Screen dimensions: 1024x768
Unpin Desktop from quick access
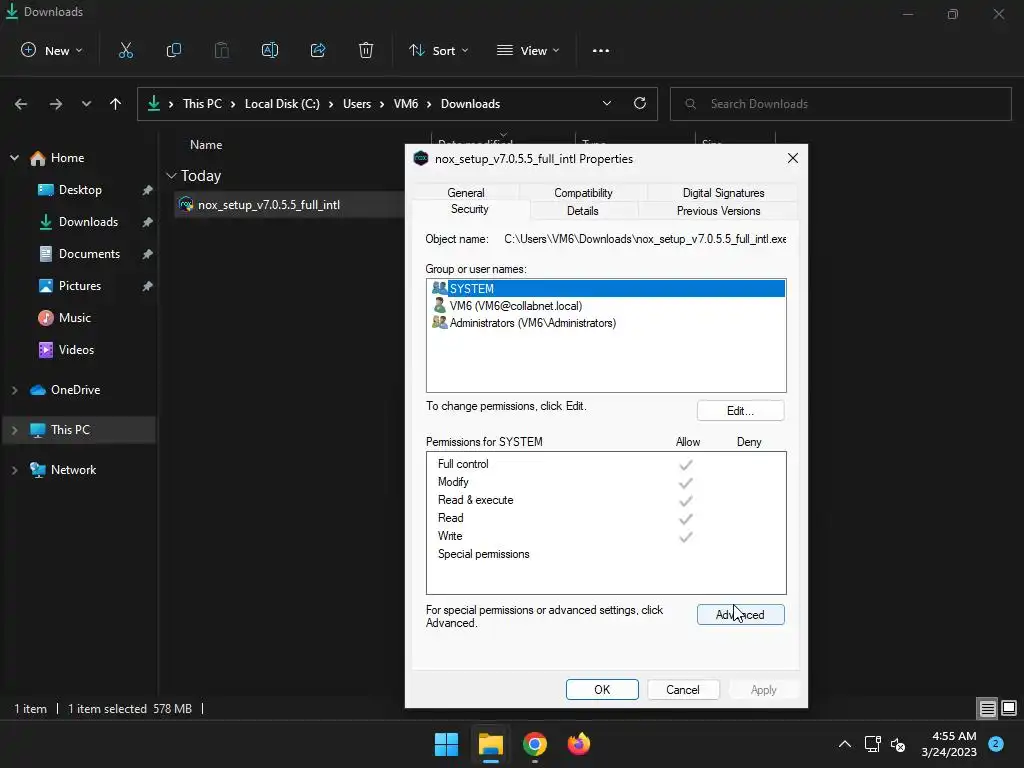148,190
